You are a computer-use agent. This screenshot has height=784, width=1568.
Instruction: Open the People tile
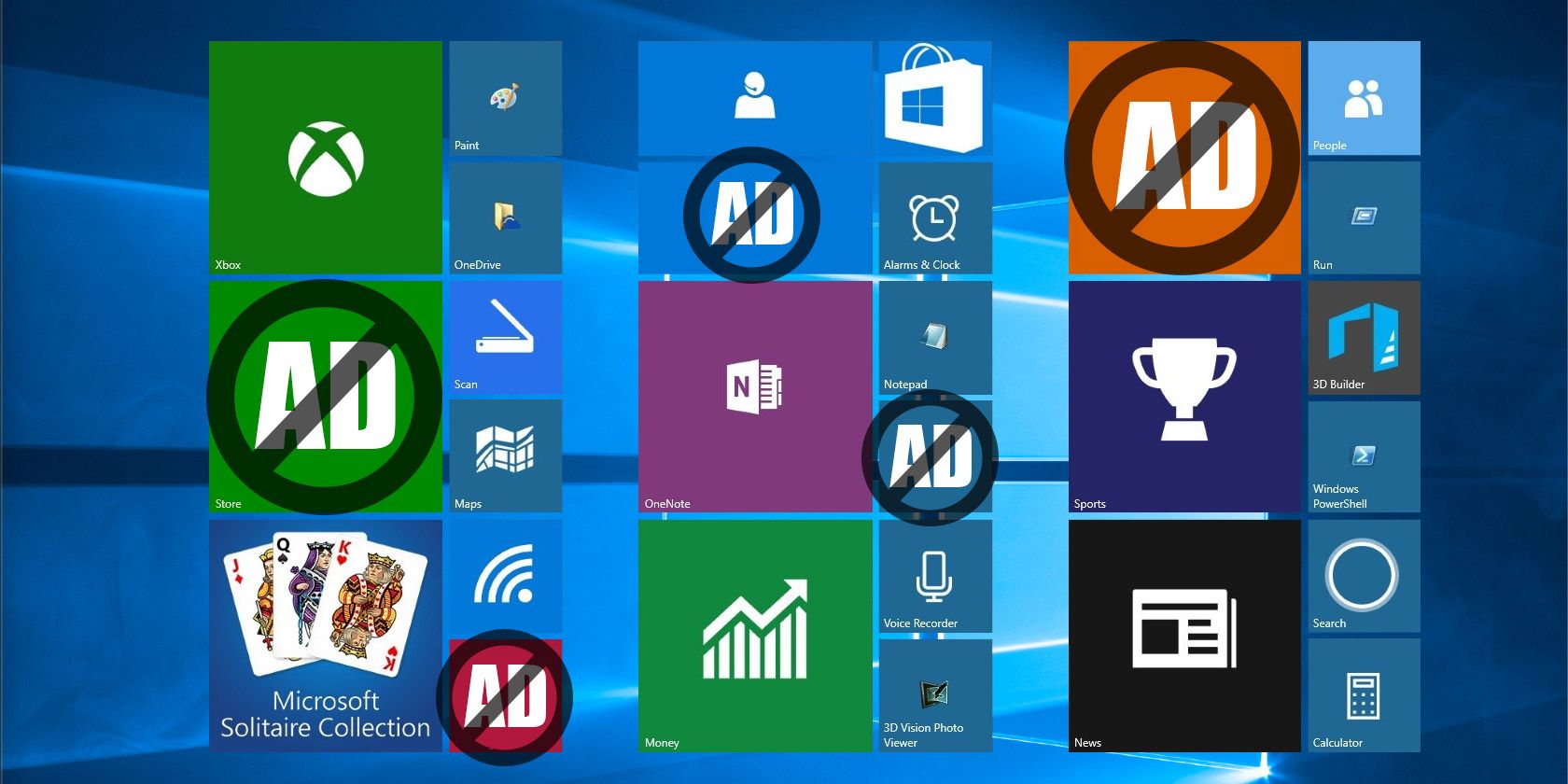1365,98
